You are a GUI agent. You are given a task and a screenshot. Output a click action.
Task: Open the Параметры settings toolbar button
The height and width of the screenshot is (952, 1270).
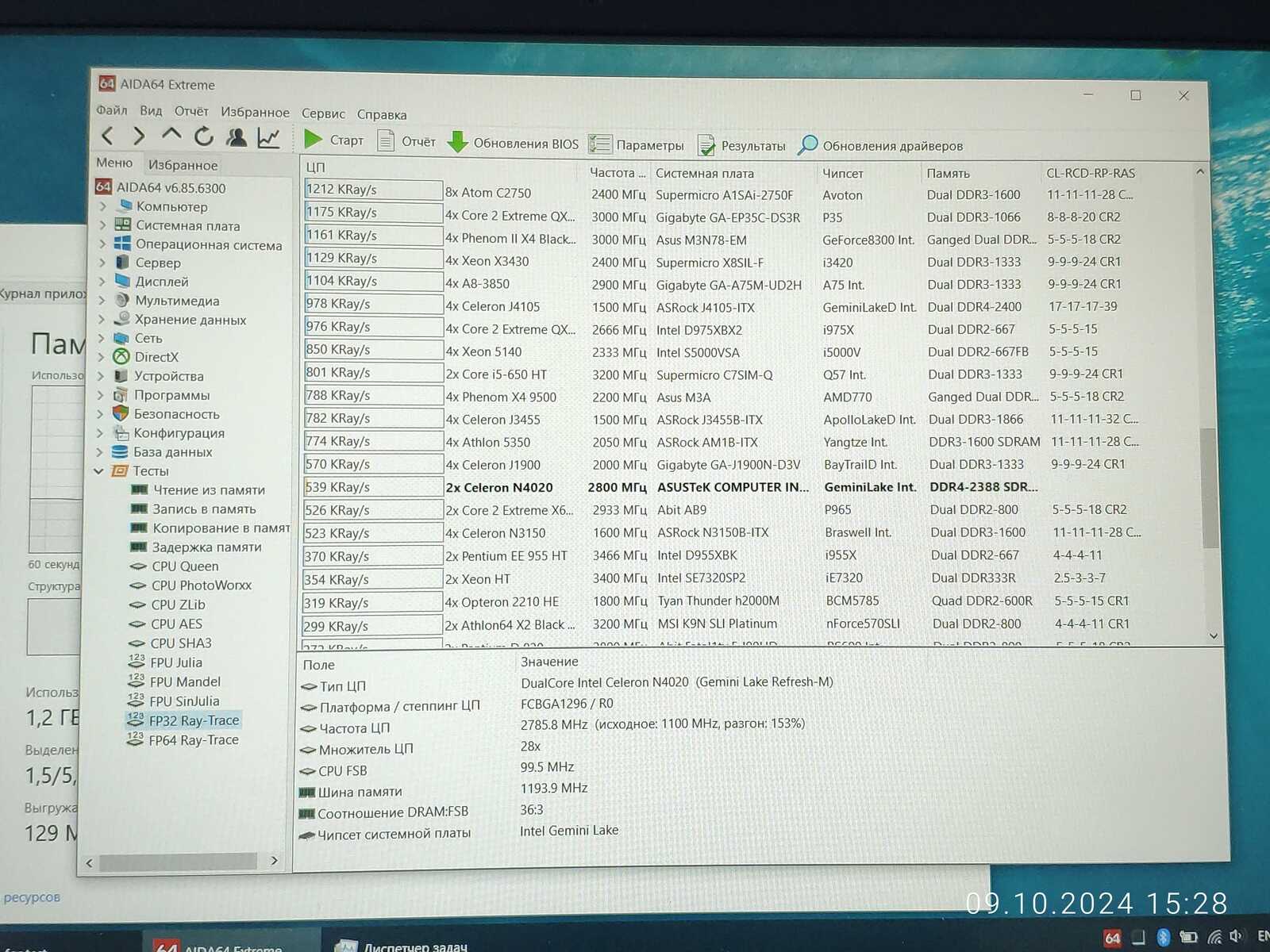(637, 144)
